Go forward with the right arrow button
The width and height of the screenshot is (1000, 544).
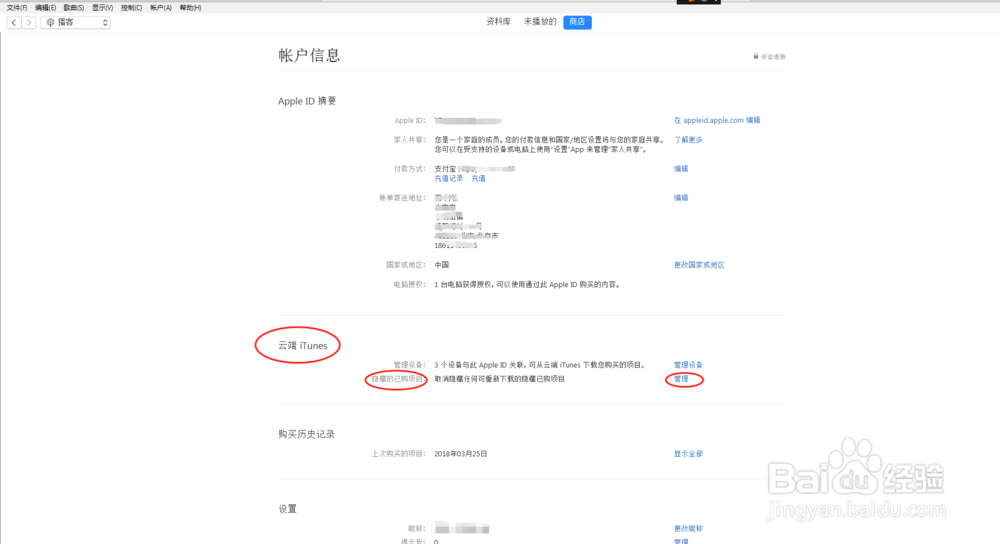(29, 22)
